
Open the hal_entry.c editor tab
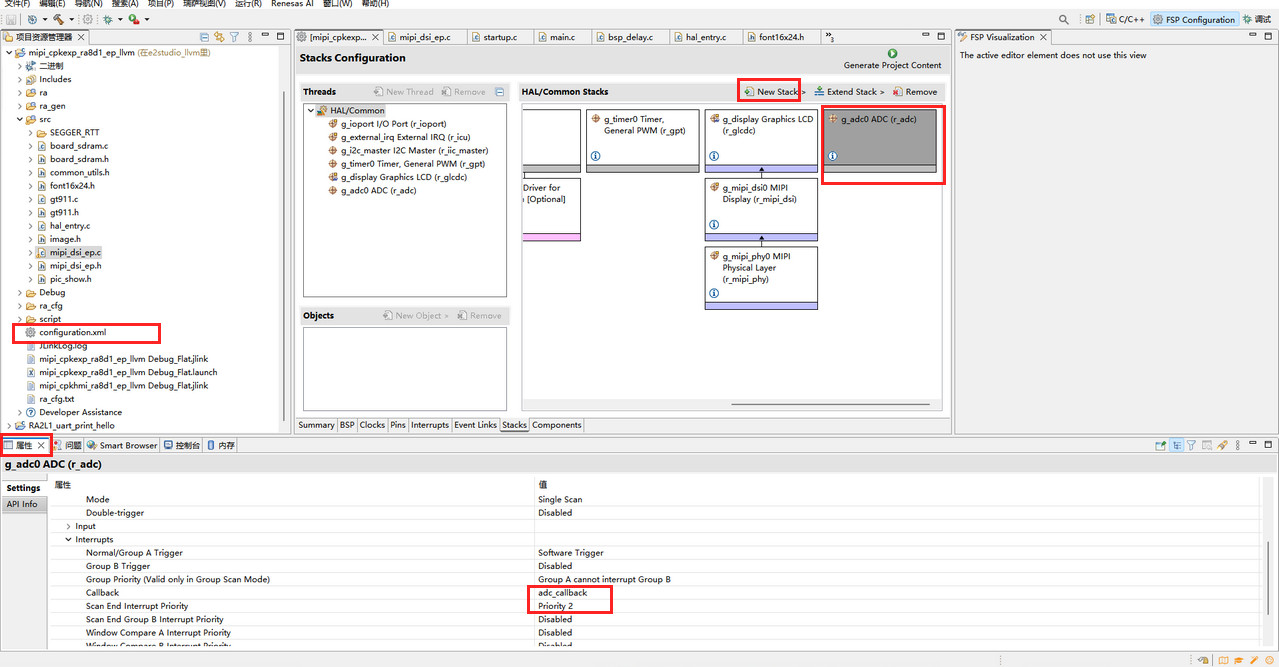coord(701,37)
